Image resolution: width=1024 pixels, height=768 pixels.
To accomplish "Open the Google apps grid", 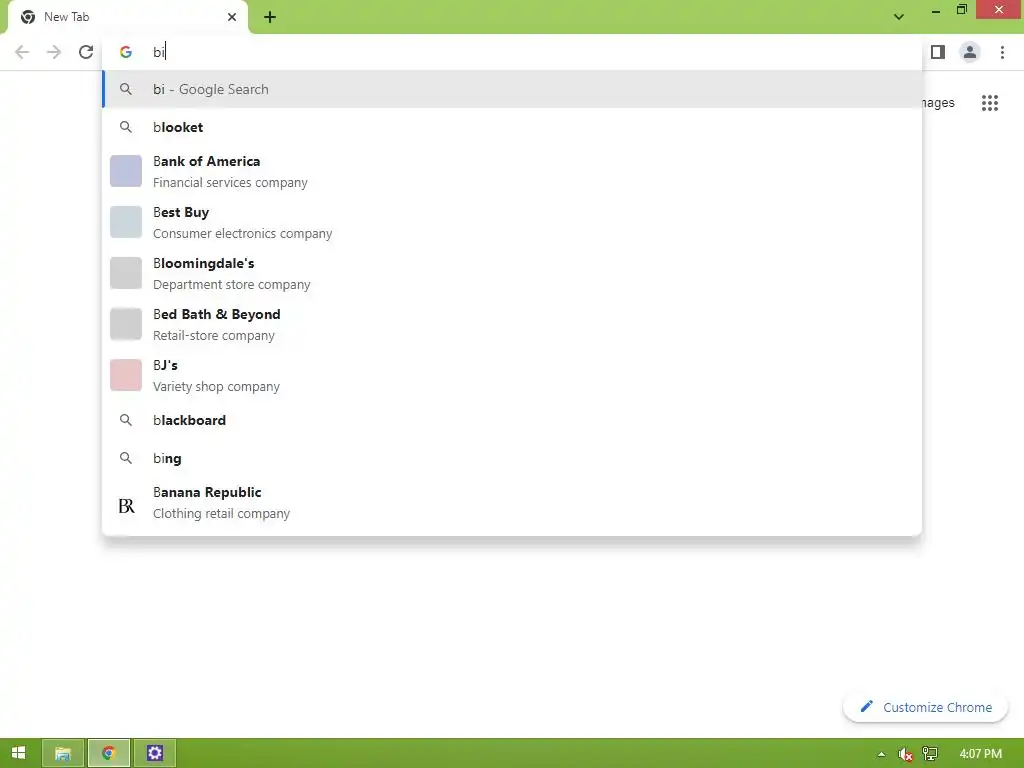I will tap(990, 103).
